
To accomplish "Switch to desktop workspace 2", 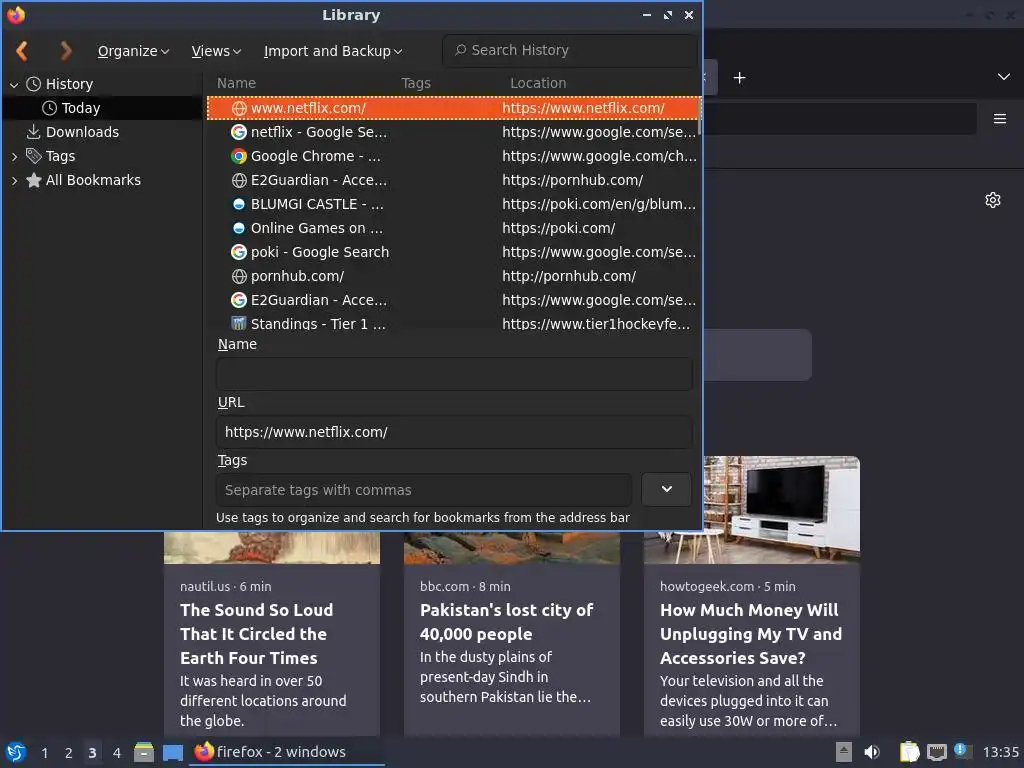I will click(69, 753).
